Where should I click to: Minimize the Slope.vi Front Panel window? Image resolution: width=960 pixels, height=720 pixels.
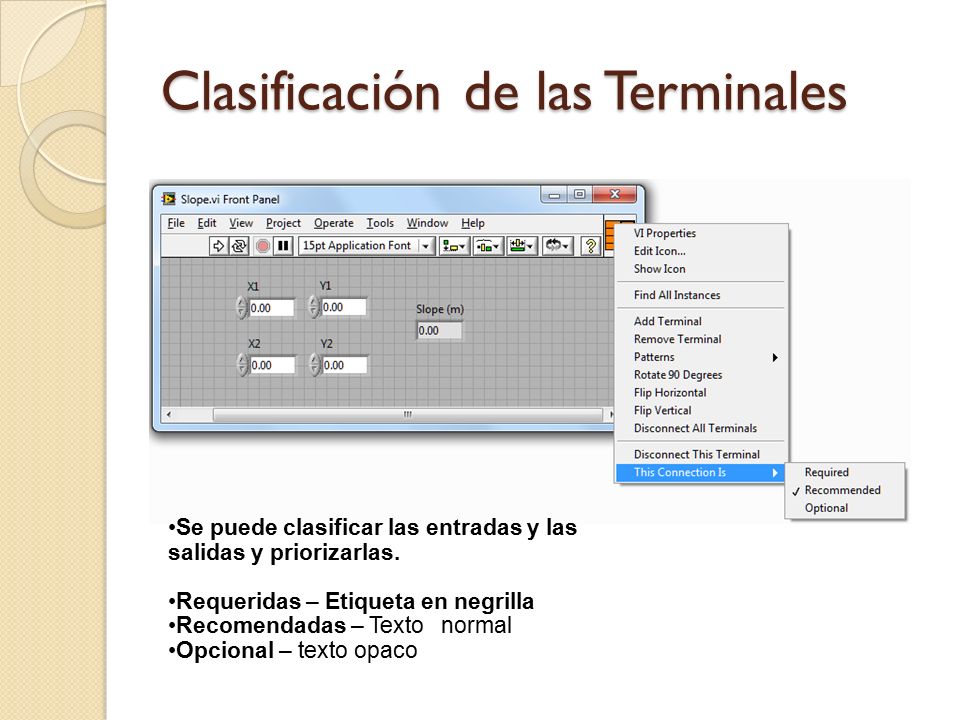click(554, 195)
